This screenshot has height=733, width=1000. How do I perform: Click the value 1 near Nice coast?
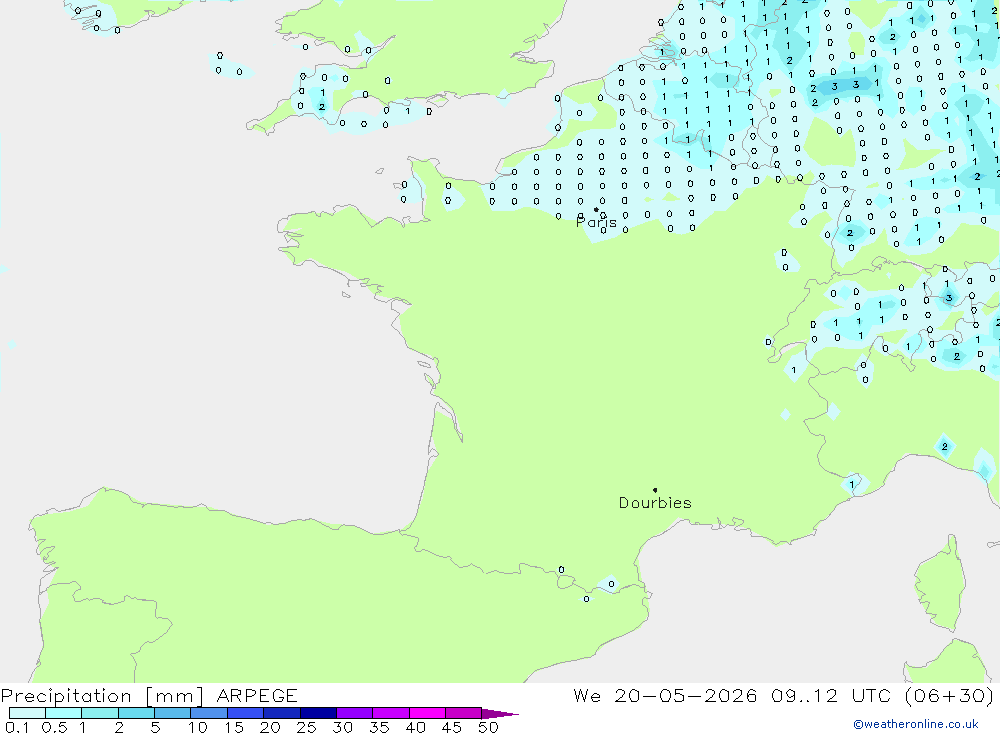pos(853,484)
